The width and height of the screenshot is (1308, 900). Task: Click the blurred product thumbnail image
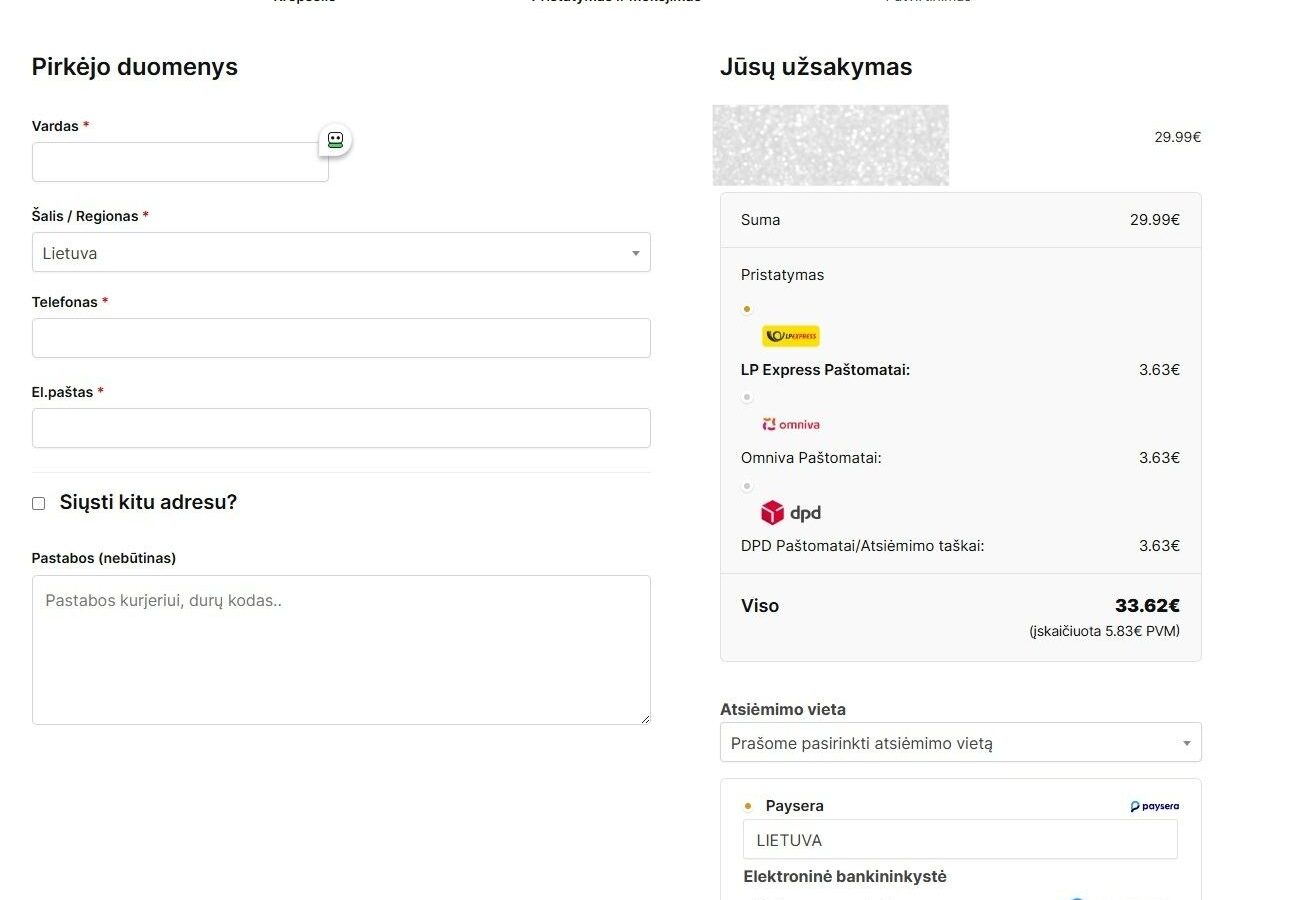click(x=830, y=145)
